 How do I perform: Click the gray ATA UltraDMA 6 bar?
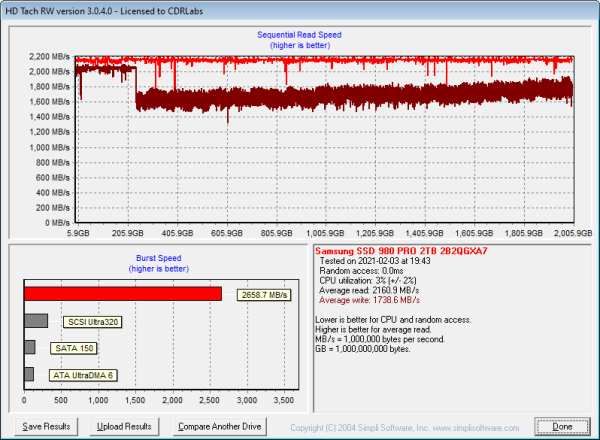(x=28, y=374)
